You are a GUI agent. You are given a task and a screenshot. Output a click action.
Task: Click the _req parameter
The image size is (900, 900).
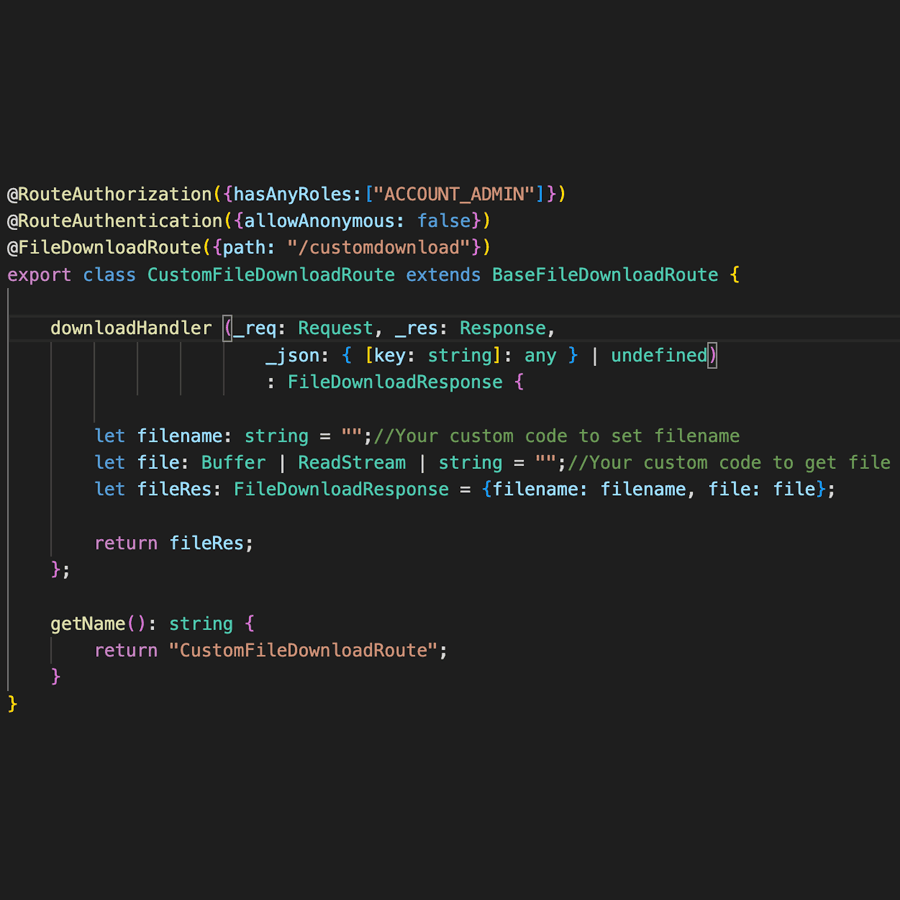(255, 328)
